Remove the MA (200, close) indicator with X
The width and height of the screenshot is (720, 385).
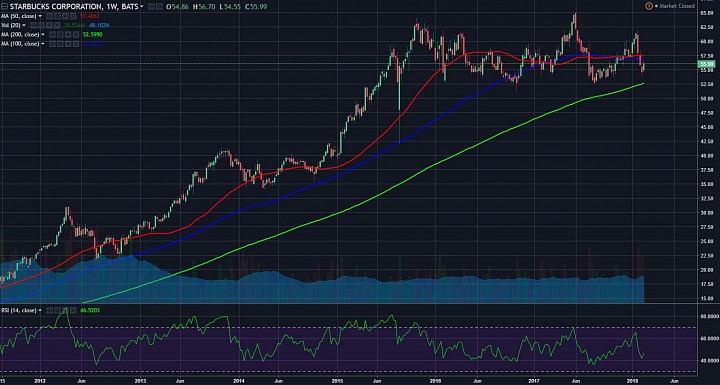[x=76, y=34]
